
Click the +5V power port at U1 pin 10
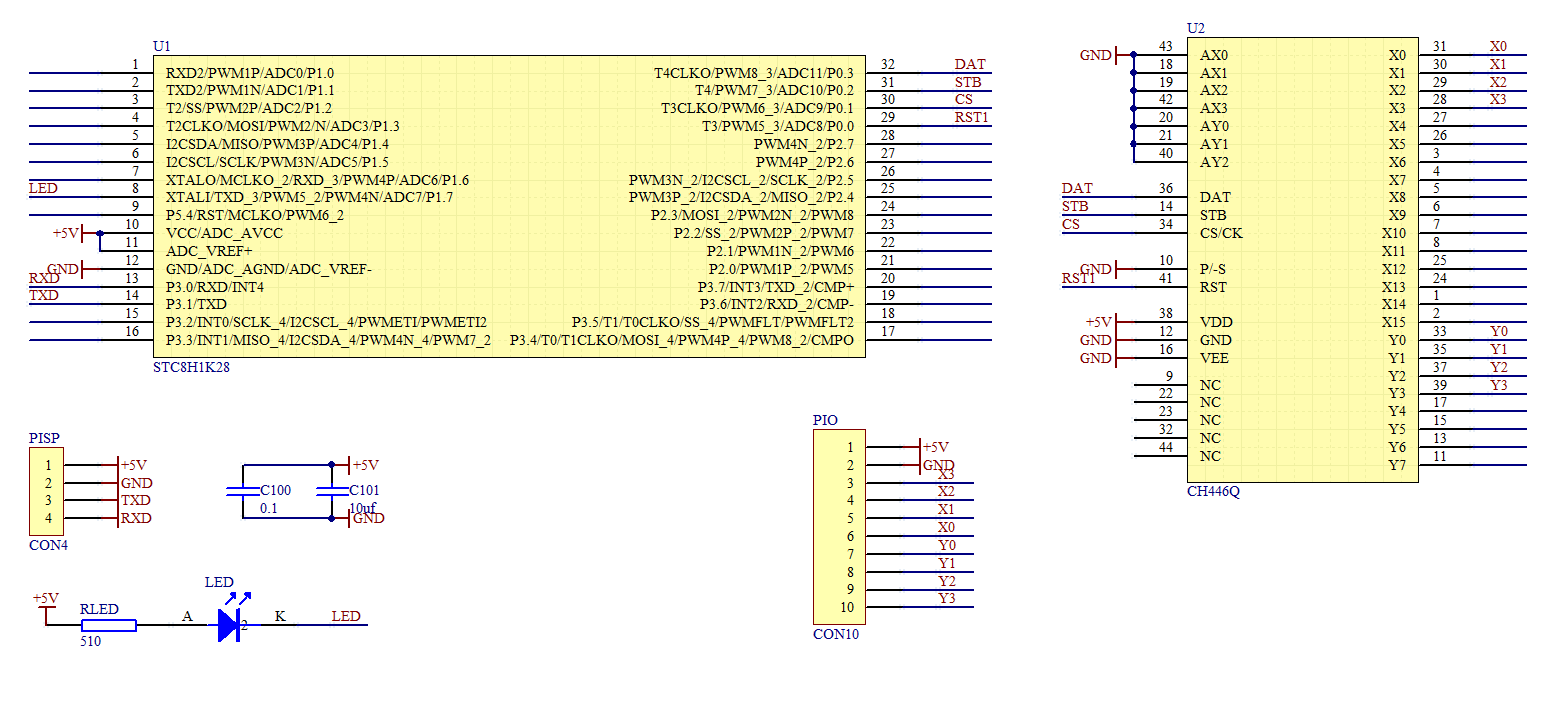70,233
